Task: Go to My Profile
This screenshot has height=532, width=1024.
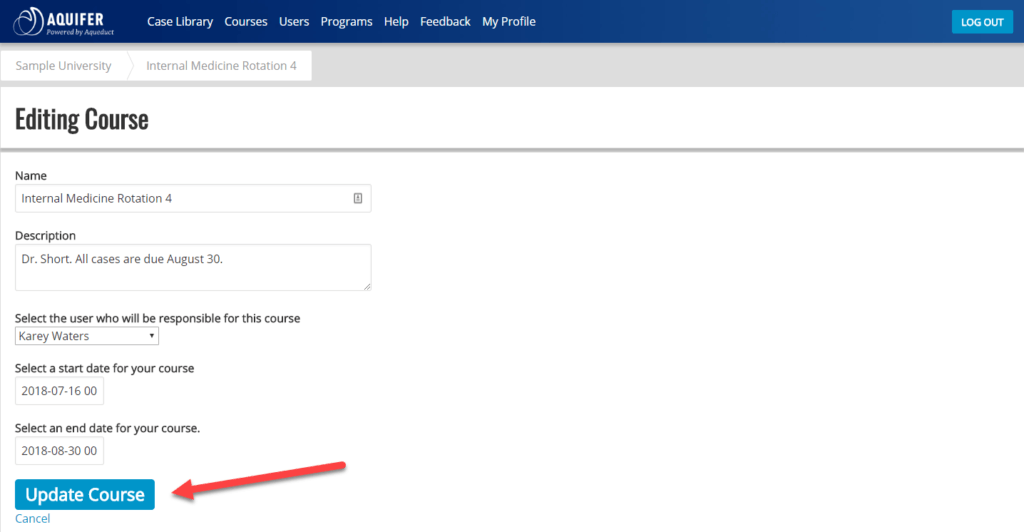Action: click(509, 22)
